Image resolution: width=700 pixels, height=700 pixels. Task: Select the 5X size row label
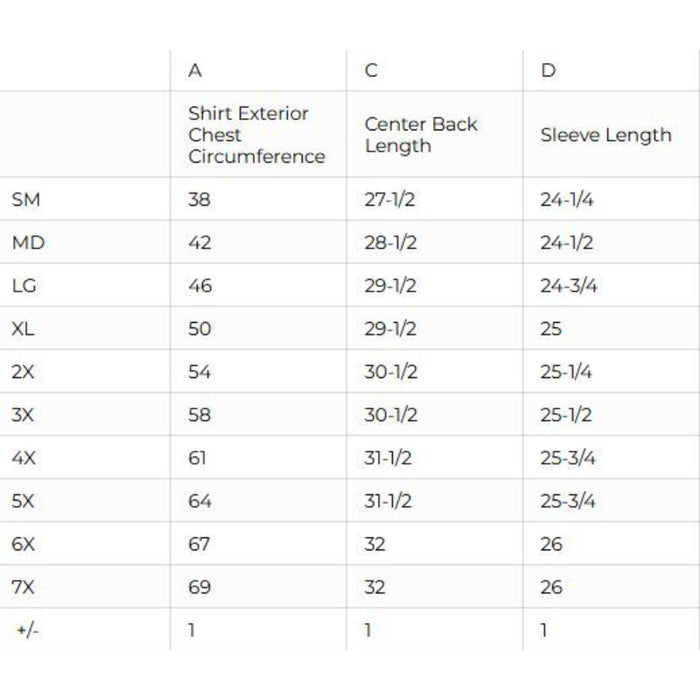pos(23,501)
